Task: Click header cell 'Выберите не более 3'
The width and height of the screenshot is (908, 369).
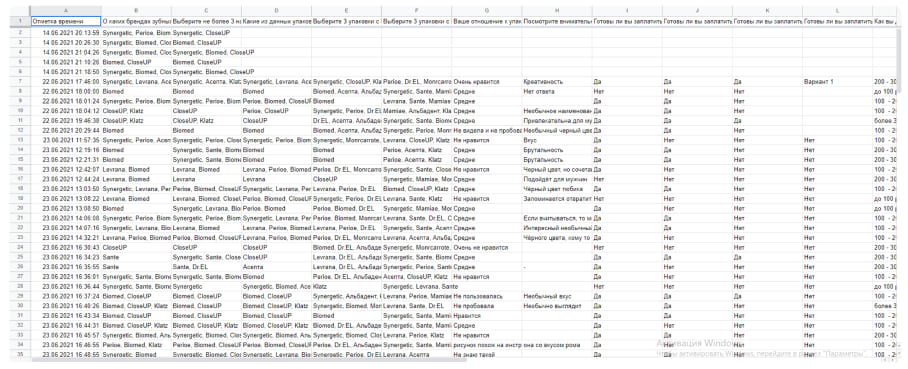Action: point(206,21)
